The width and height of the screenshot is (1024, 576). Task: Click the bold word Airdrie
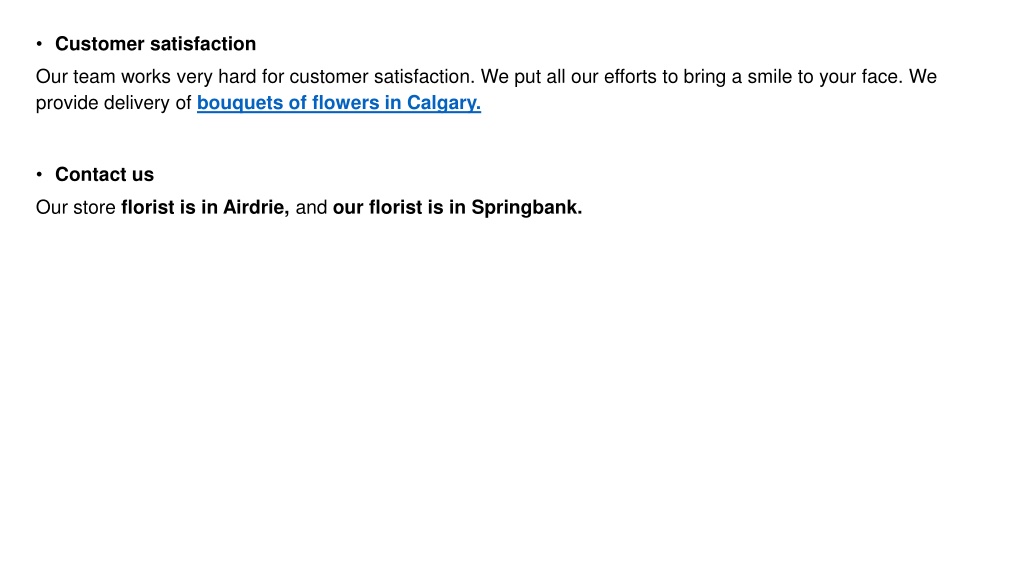256,207
